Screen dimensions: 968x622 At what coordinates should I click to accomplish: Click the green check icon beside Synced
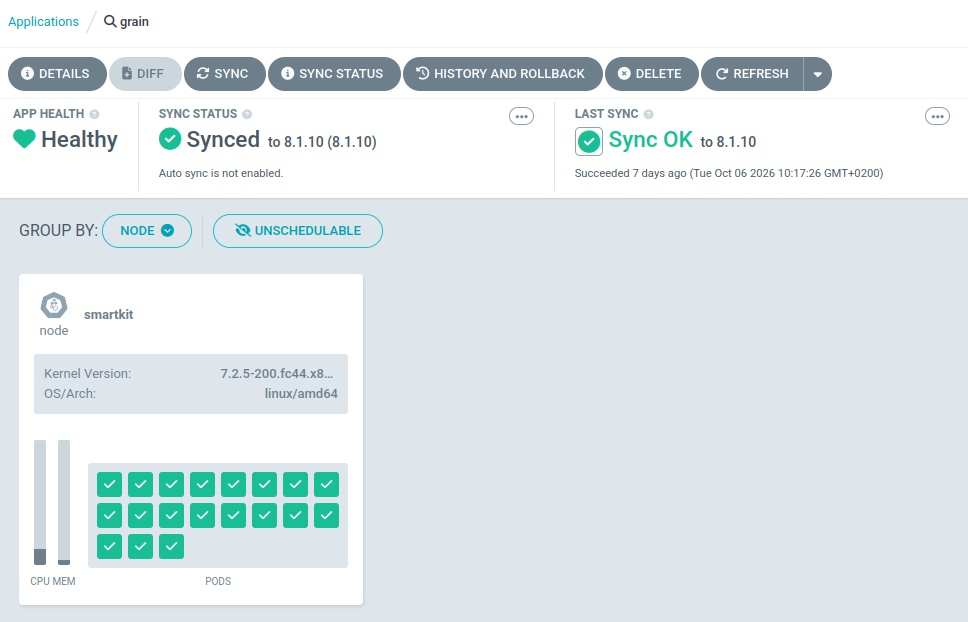coord(170,139)
